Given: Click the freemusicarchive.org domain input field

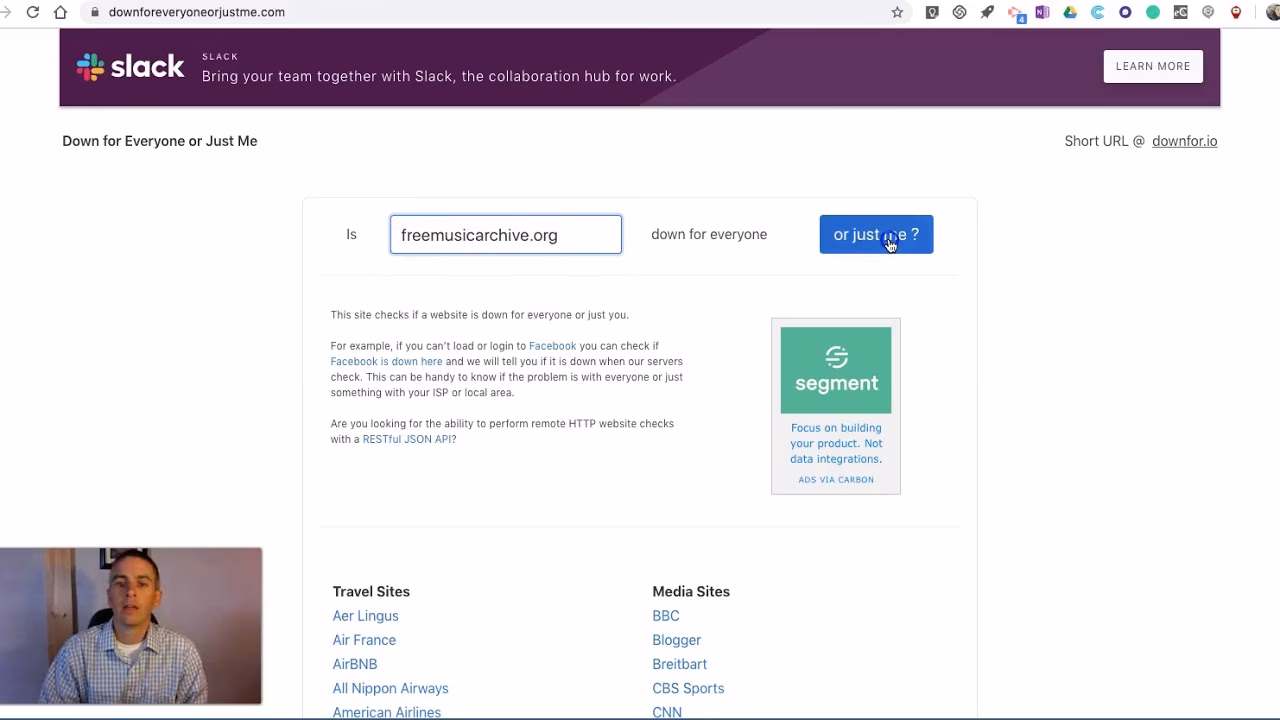Looking at the screenshot, I should click(506, 235).
